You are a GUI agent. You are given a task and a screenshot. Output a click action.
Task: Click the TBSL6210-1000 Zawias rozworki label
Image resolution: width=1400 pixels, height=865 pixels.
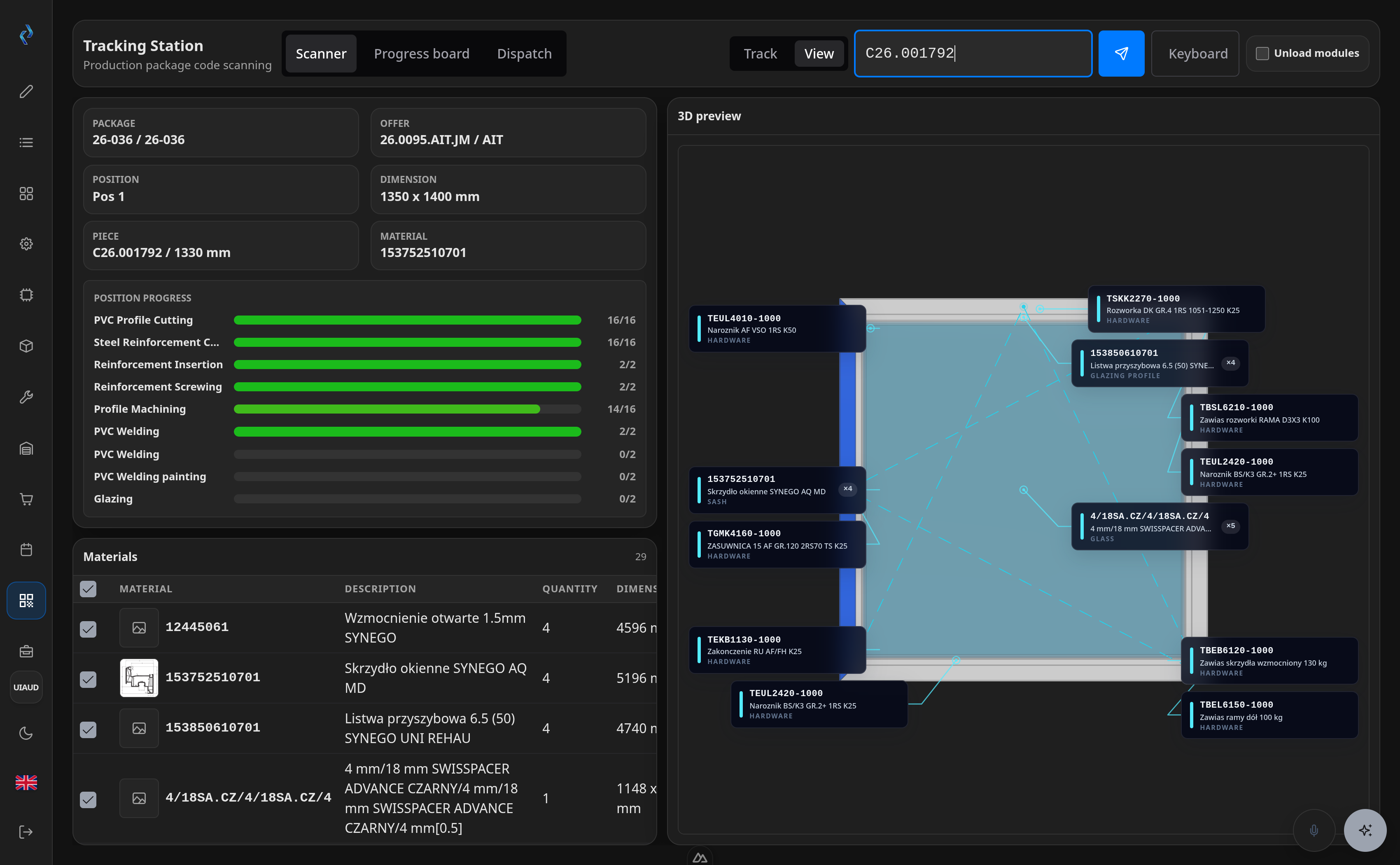(1269, 418)
